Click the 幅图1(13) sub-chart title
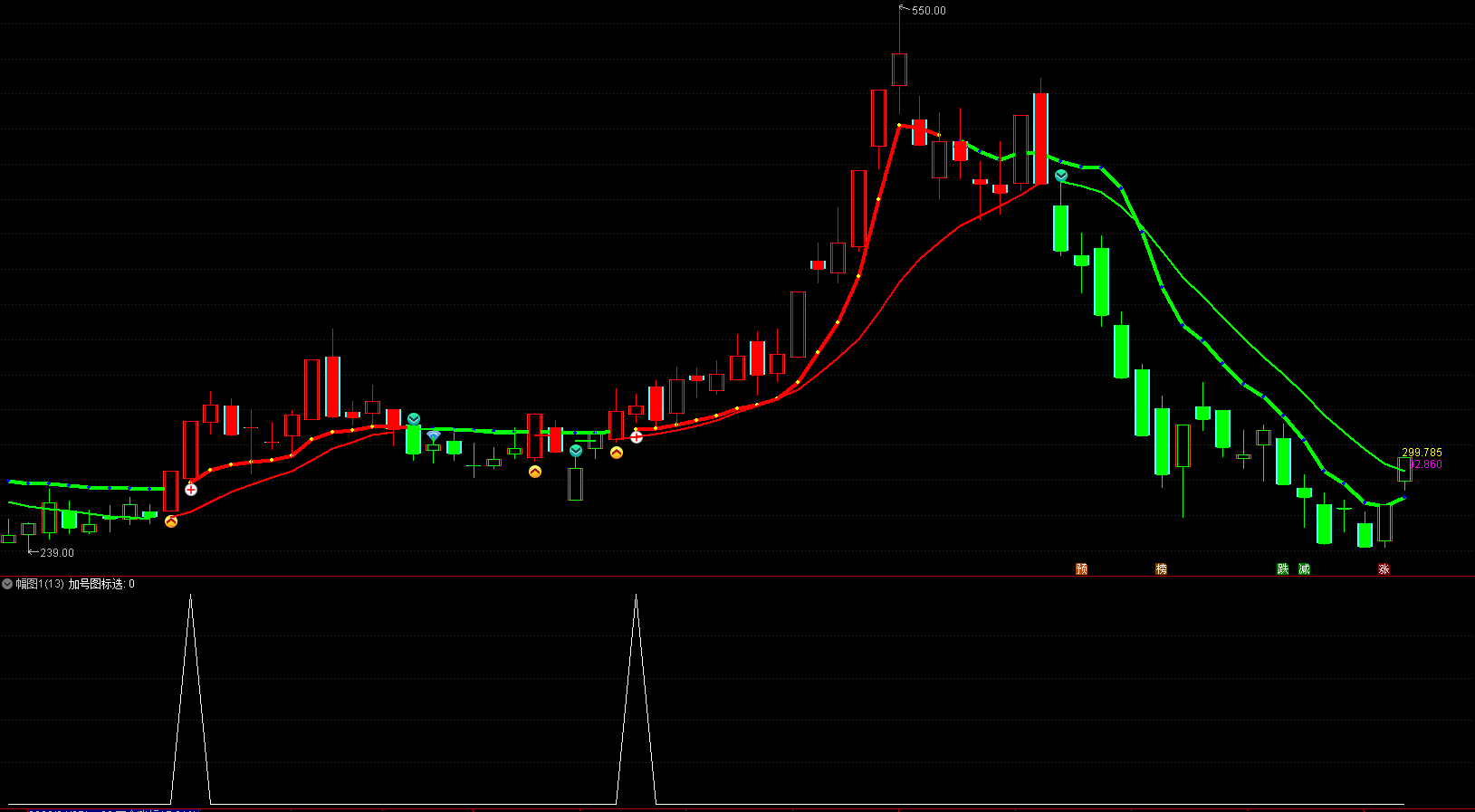The image size is (1475, 812). (x=40, y=584)
